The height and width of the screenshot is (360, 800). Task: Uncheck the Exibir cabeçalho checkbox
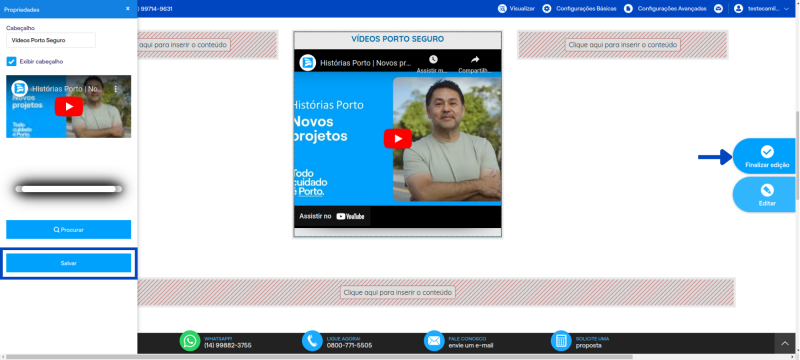coord(11,61)
